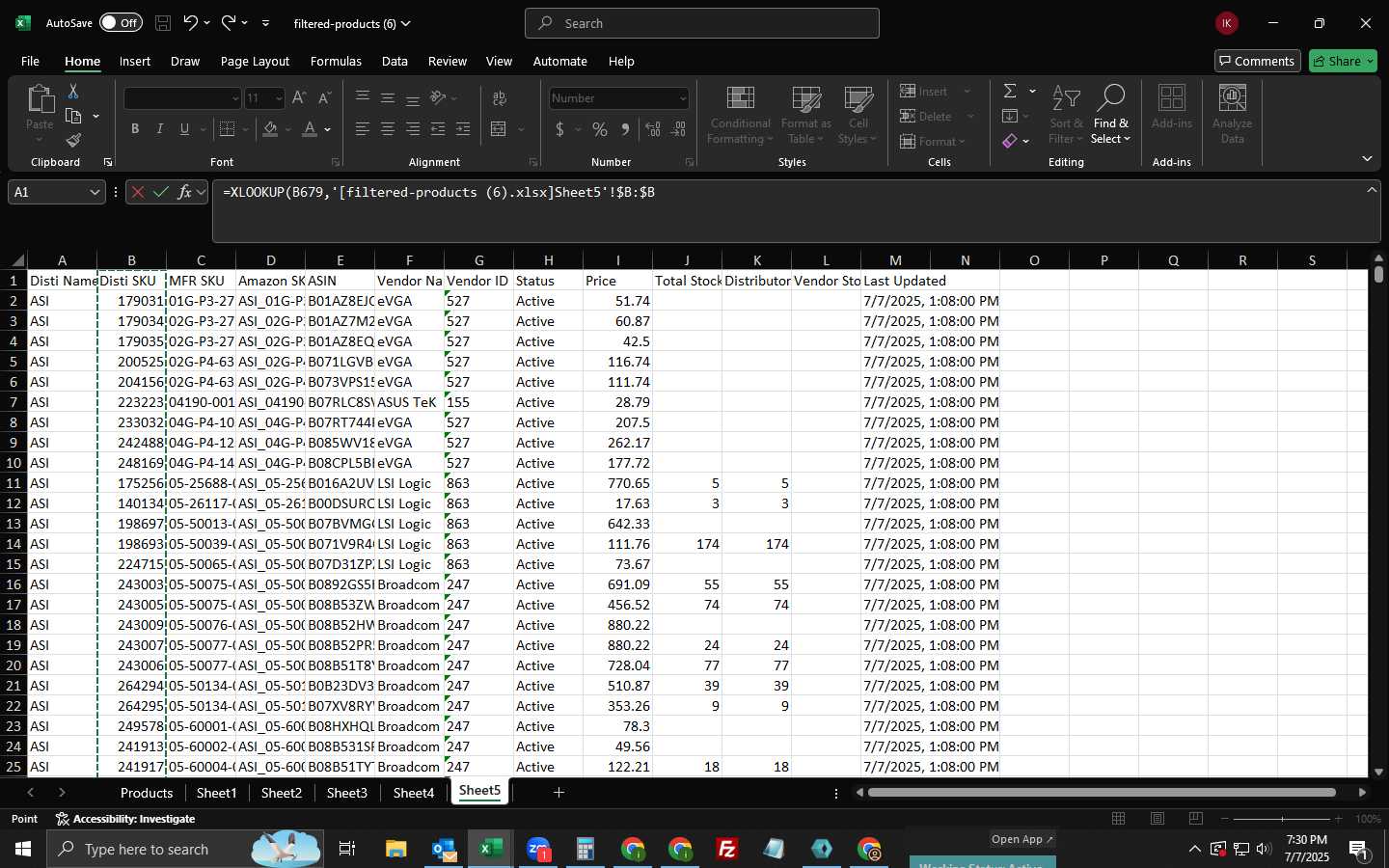1389x868 pixels.
Task: Toggle Bold formatting
Action: click(135, 128)
